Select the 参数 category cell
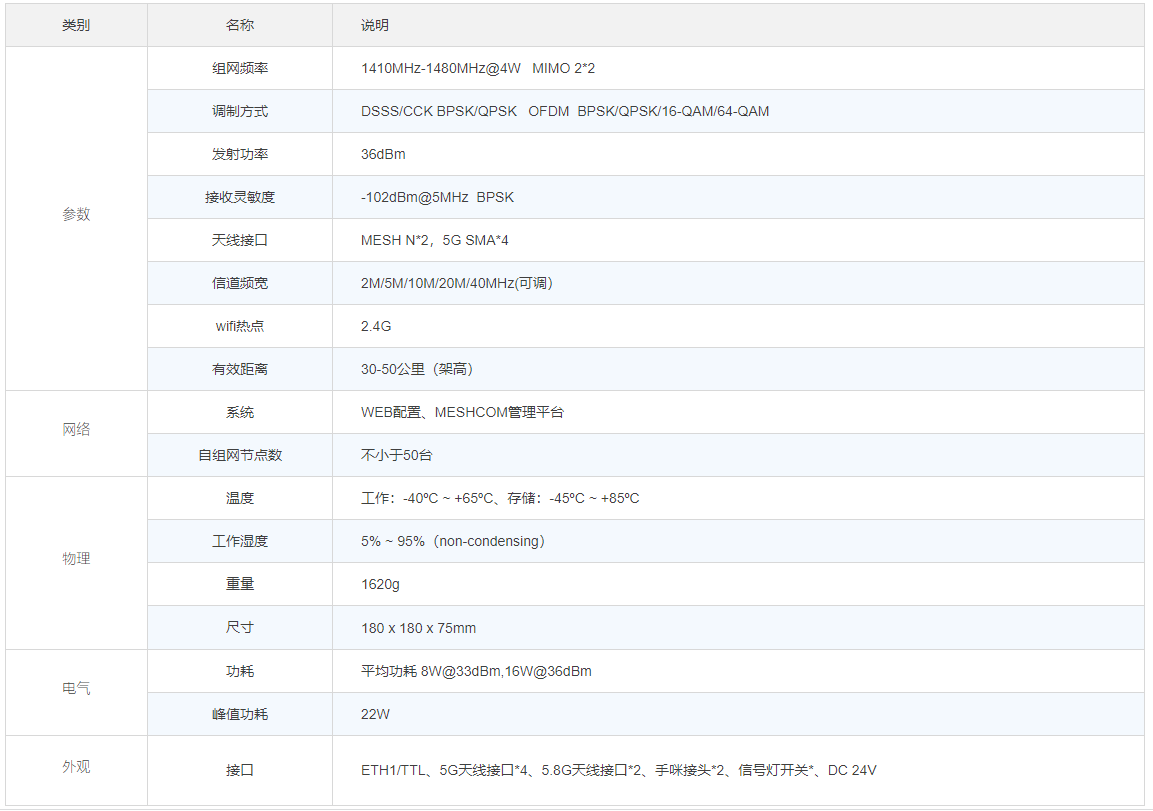Screen dimensions: 1153x811 [x=76, y=214]
